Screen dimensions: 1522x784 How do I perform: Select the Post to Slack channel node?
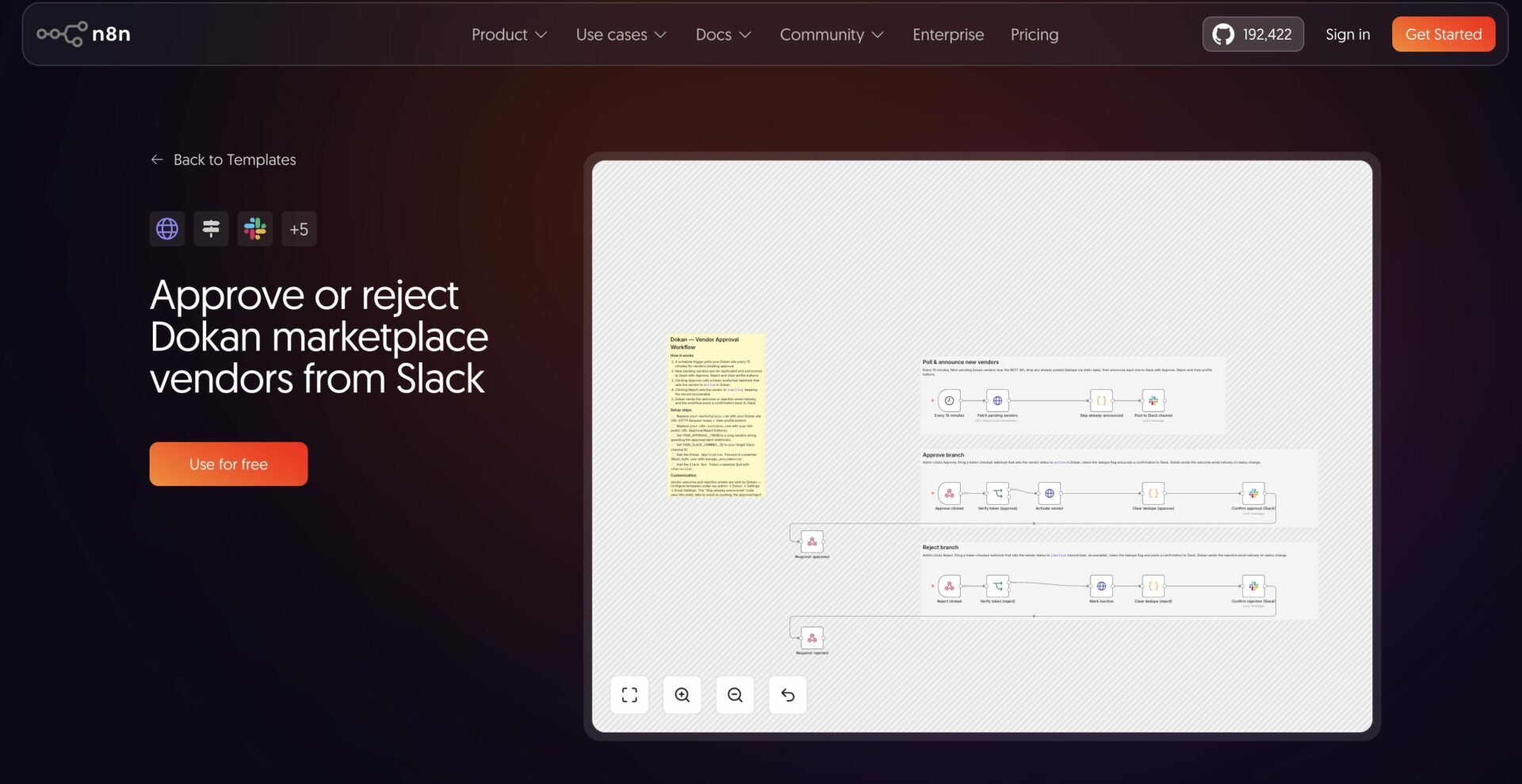click(1153, 401)
